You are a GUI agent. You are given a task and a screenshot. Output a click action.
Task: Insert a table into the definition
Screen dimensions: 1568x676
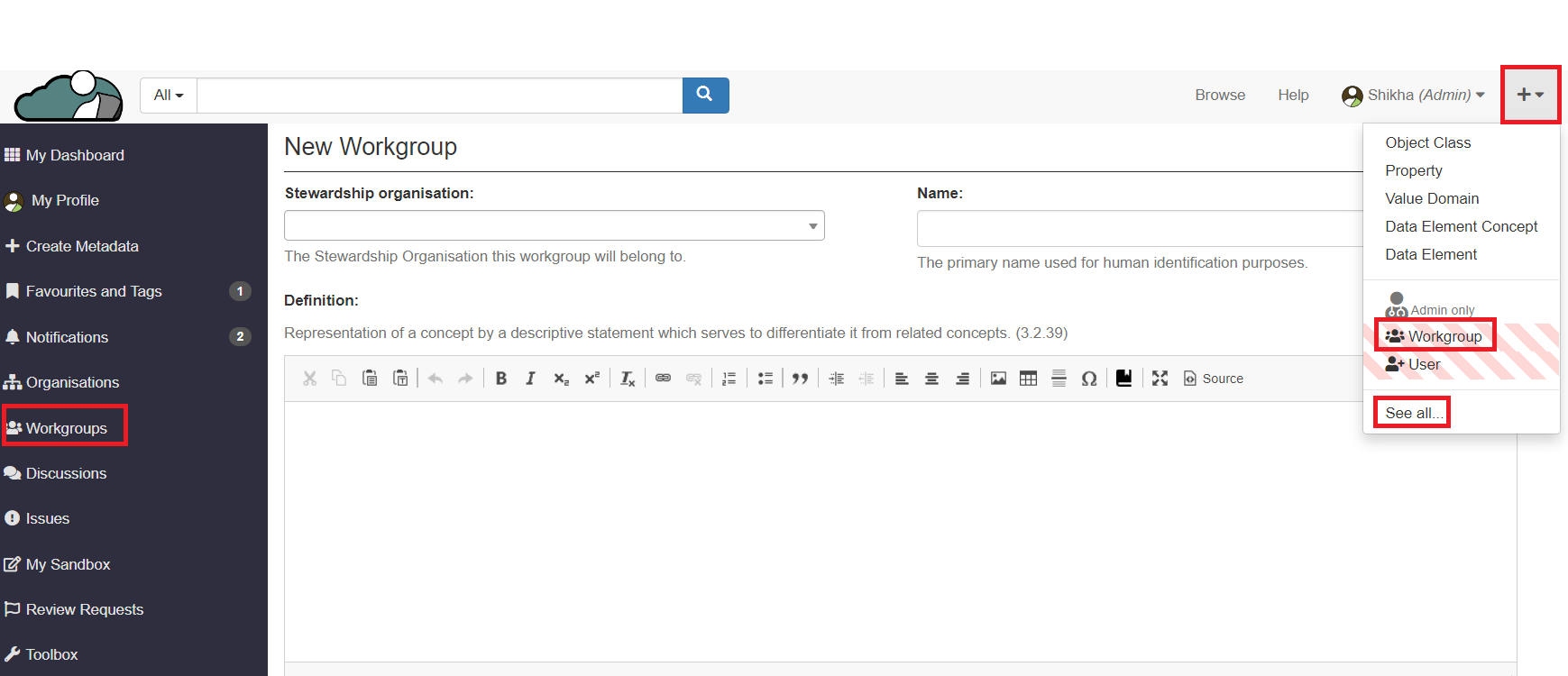click(1028, 379)
